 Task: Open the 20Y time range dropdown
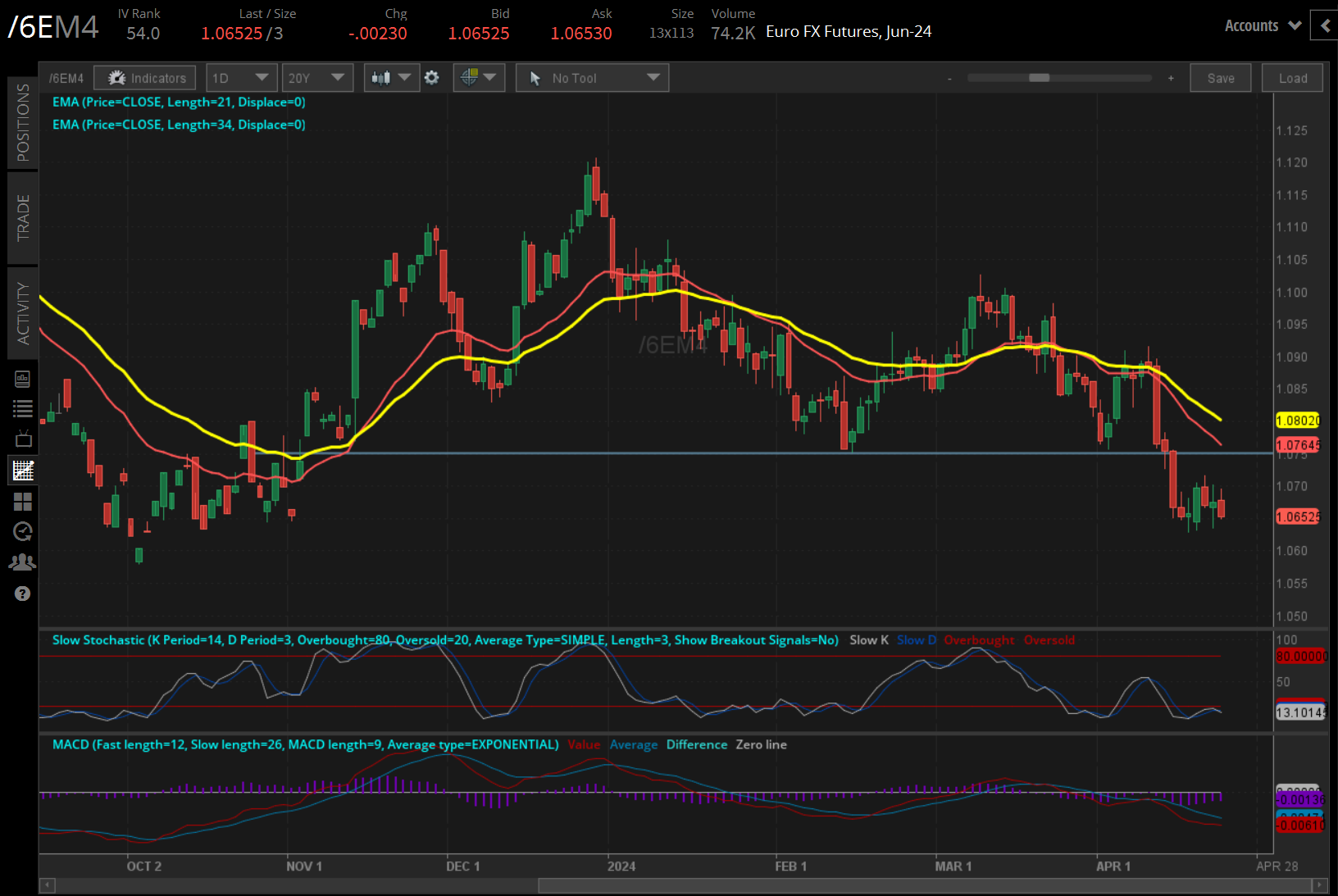click(x=316, y=78)
